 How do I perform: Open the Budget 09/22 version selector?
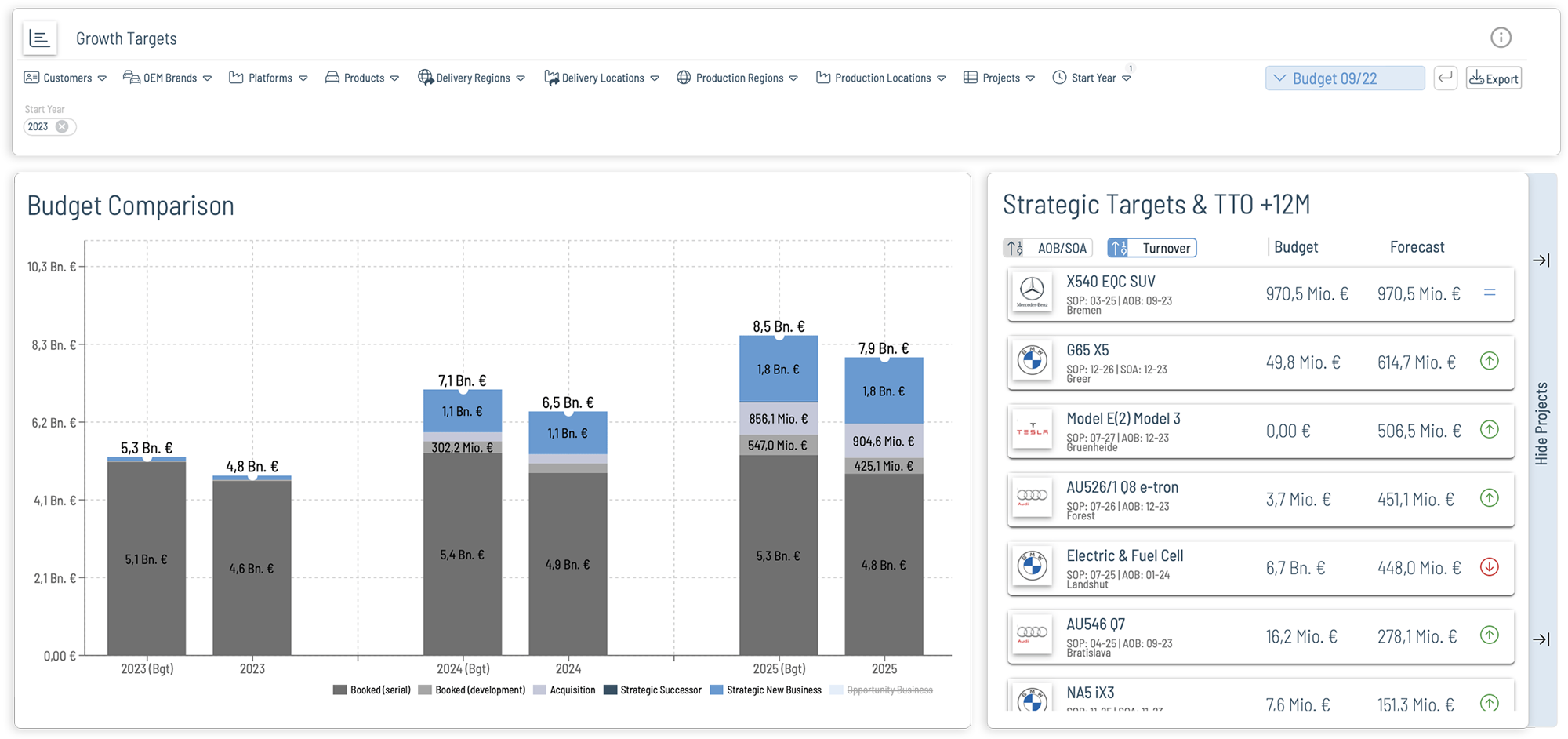point(1345,78)
